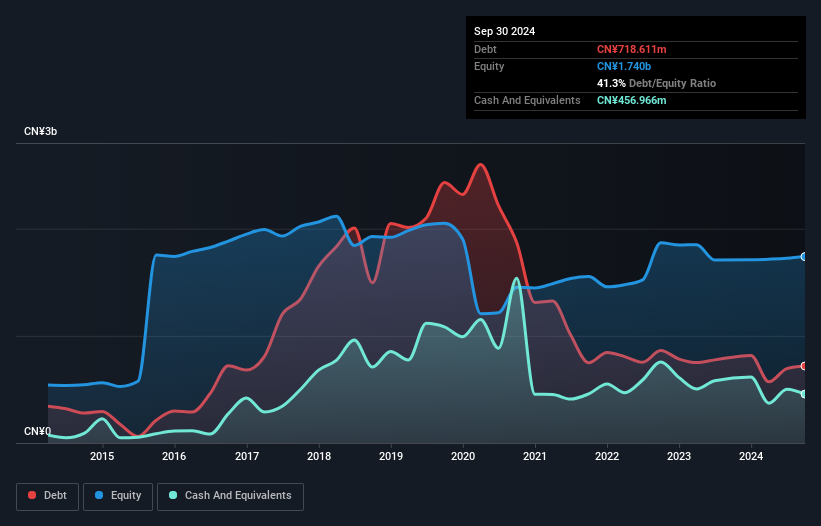Click the blue Equity legend dot
821x526 pixels.
click(x=99, y=495)
